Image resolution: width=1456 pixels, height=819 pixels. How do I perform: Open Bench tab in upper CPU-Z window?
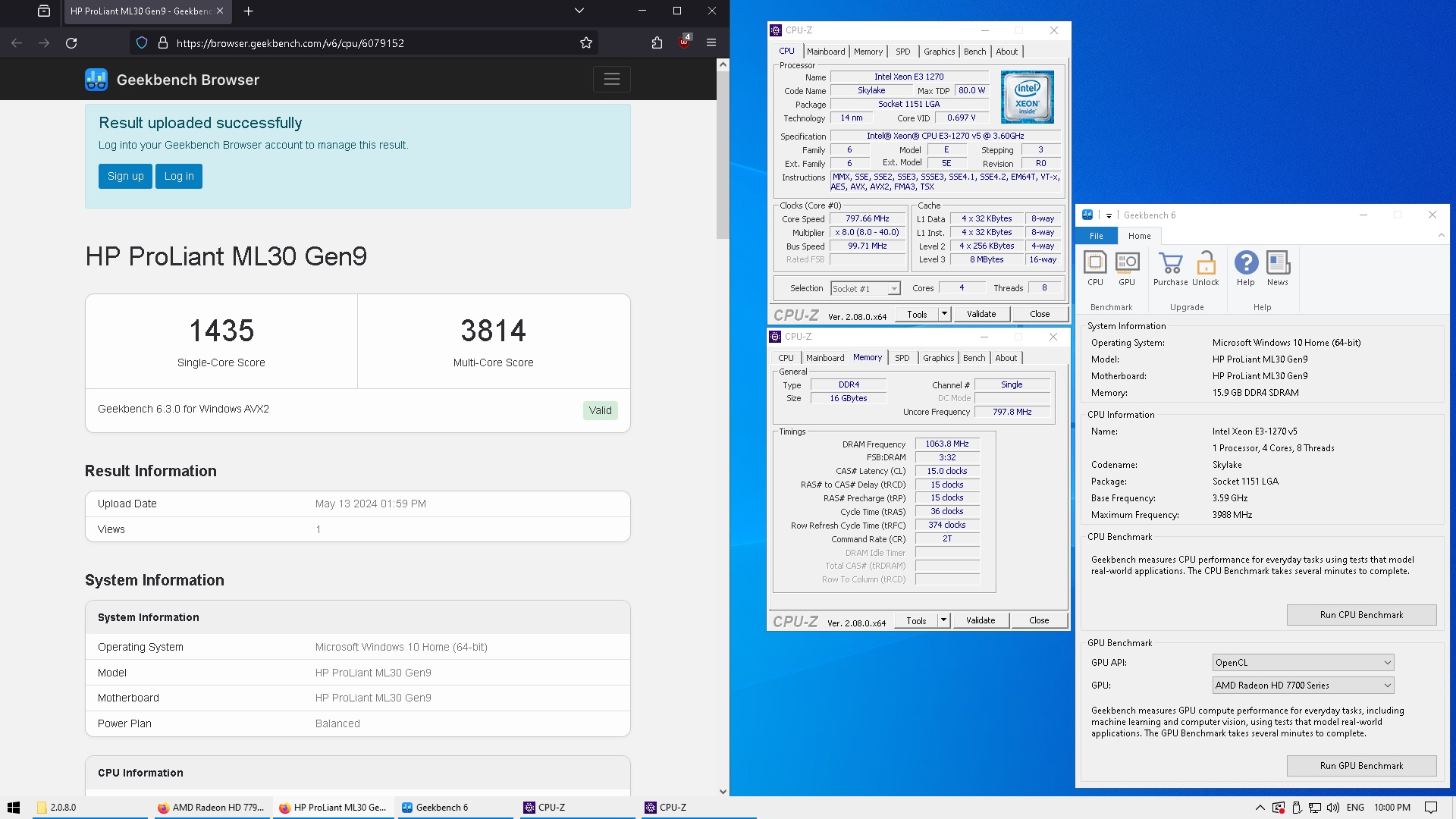point(975,52)
